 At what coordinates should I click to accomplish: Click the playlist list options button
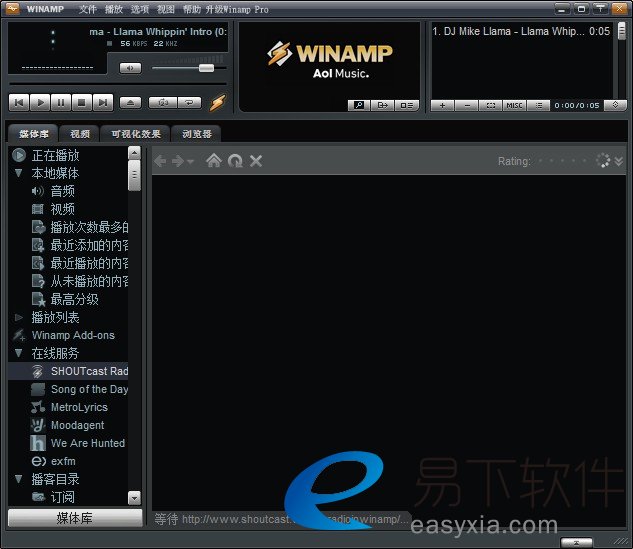[x=539, y=105]
